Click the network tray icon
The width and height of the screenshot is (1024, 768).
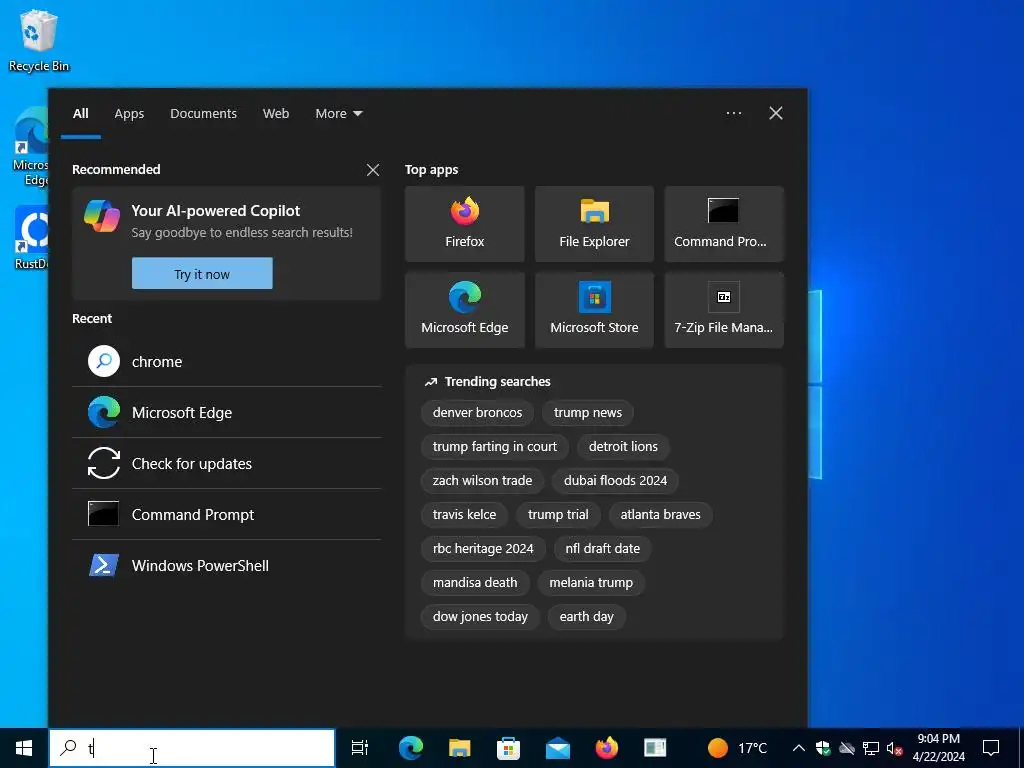coord(871,748)
